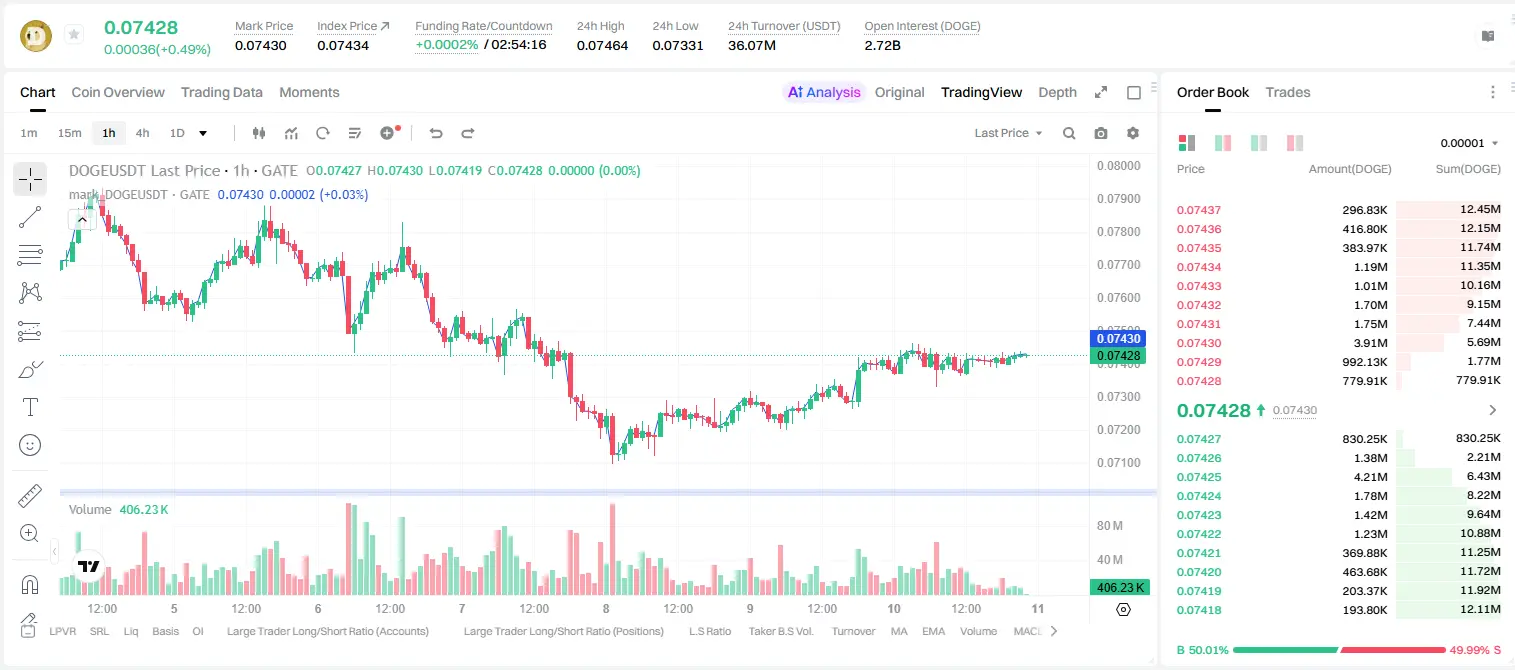Open the Coin Overview tab
This screenshot has width=1515, height=670.
tap(118, 92)
